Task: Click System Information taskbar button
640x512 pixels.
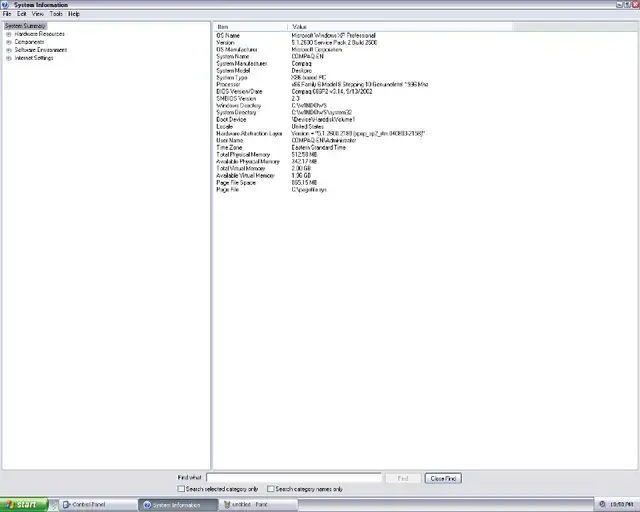Action: point(178,505)
